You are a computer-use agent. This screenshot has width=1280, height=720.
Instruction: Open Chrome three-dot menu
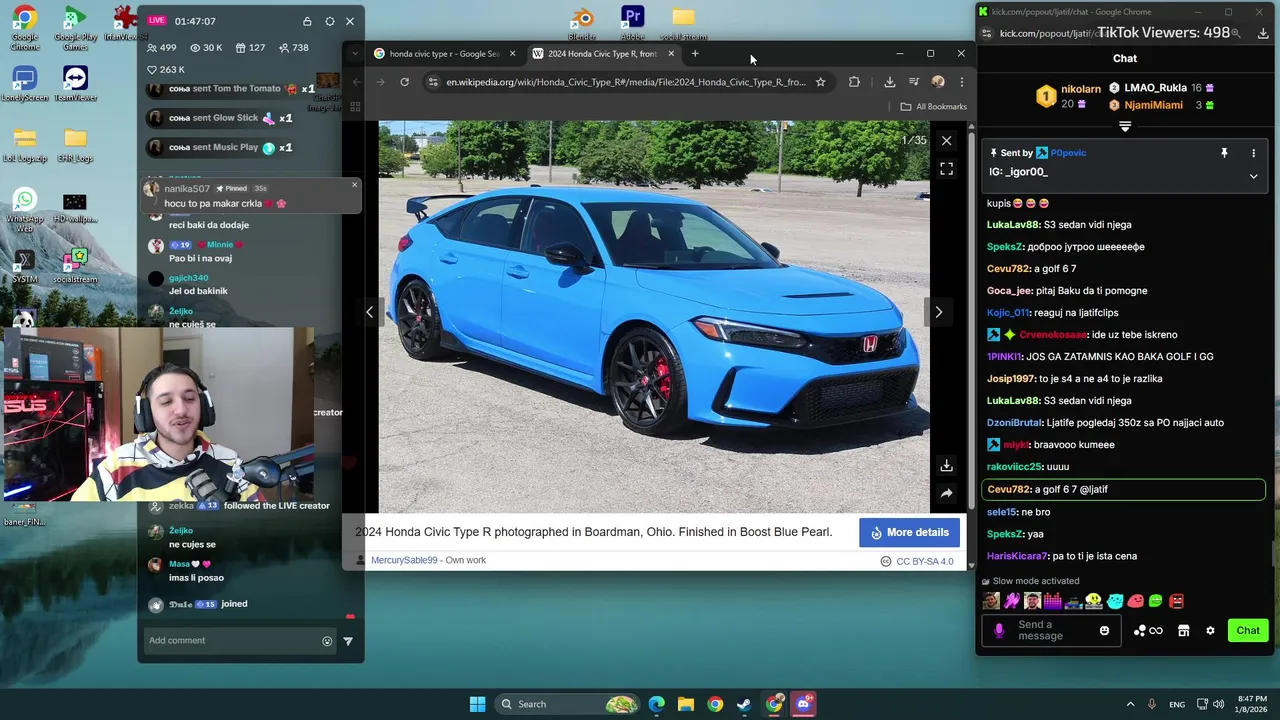[961, 82]
